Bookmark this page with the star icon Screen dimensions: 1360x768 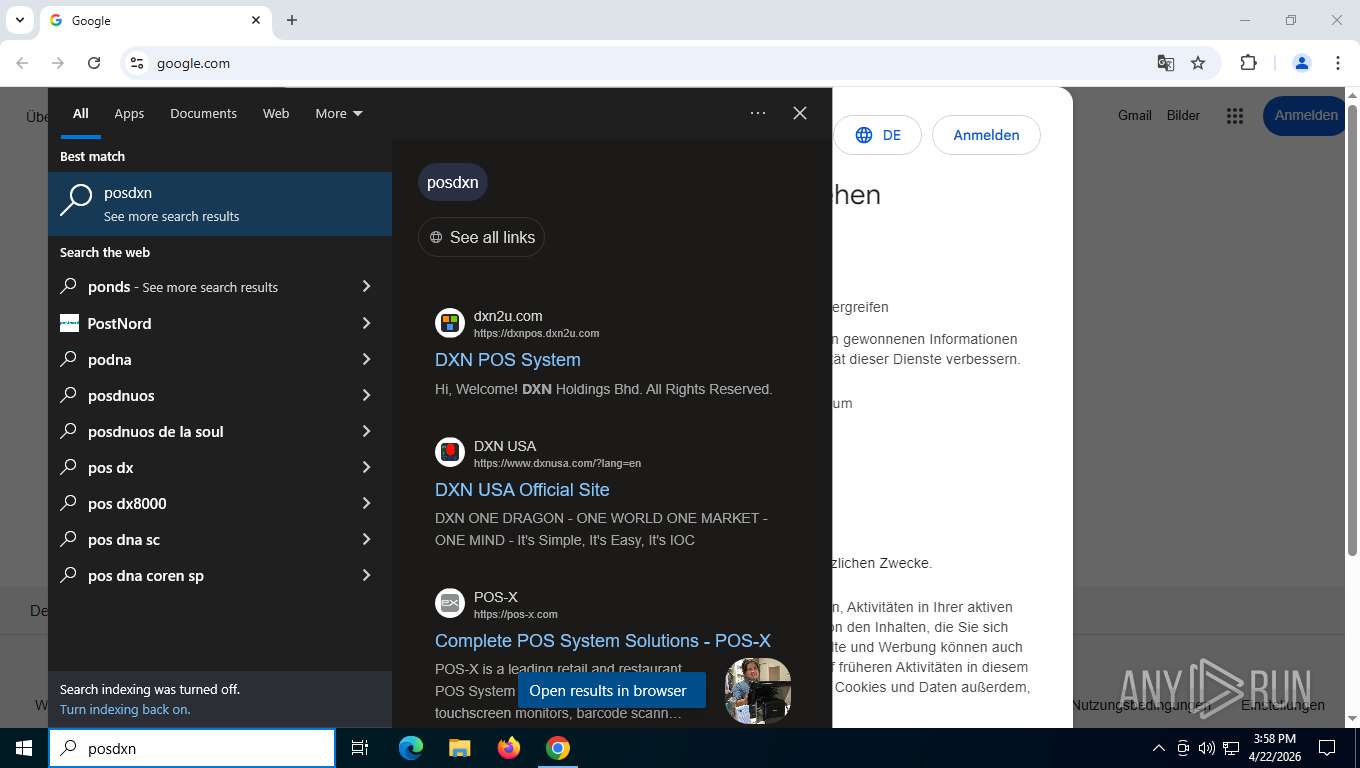1198,63
